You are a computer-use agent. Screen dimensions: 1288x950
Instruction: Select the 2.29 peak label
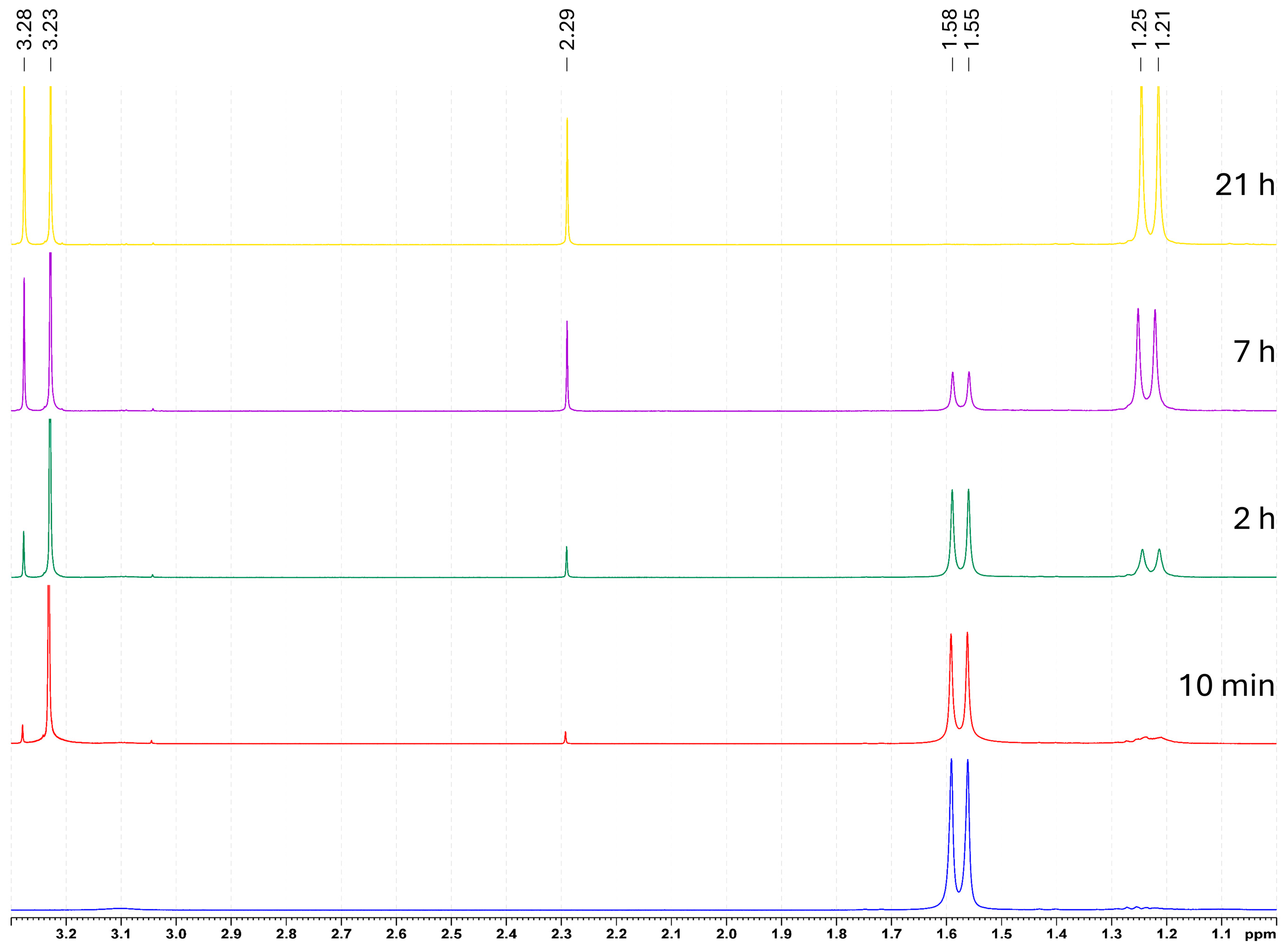[x=567, y=30]
